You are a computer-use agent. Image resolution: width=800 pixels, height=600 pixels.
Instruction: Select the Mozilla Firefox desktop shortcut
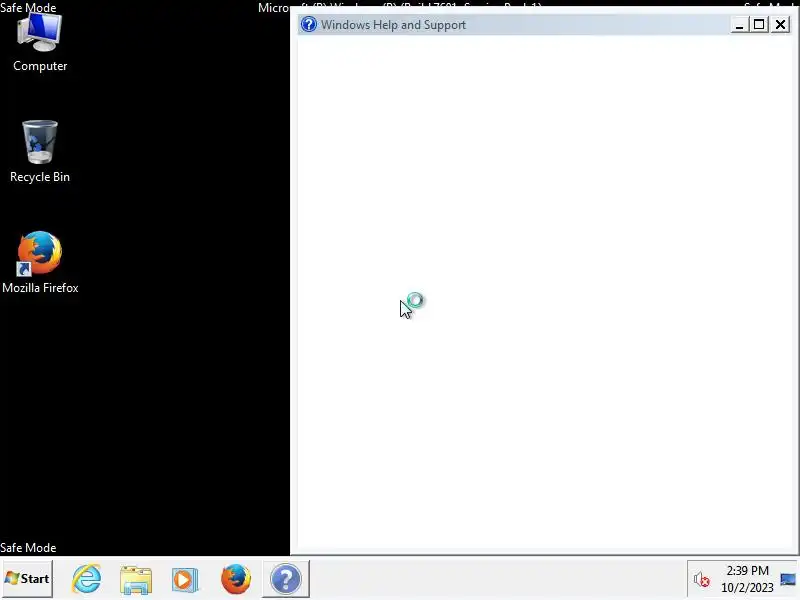pyautogui.click(x=40, y=262)
